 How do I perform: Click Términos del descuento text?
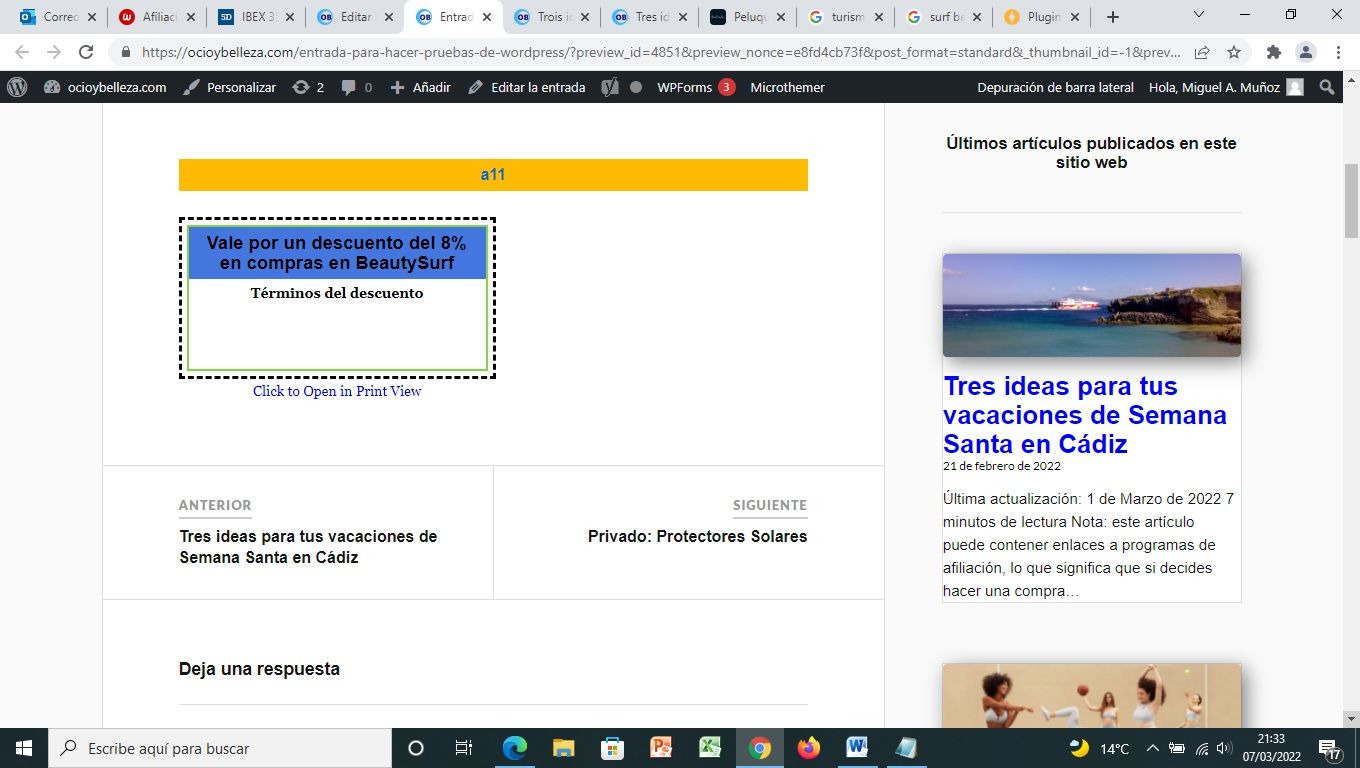tap(337, 293)
